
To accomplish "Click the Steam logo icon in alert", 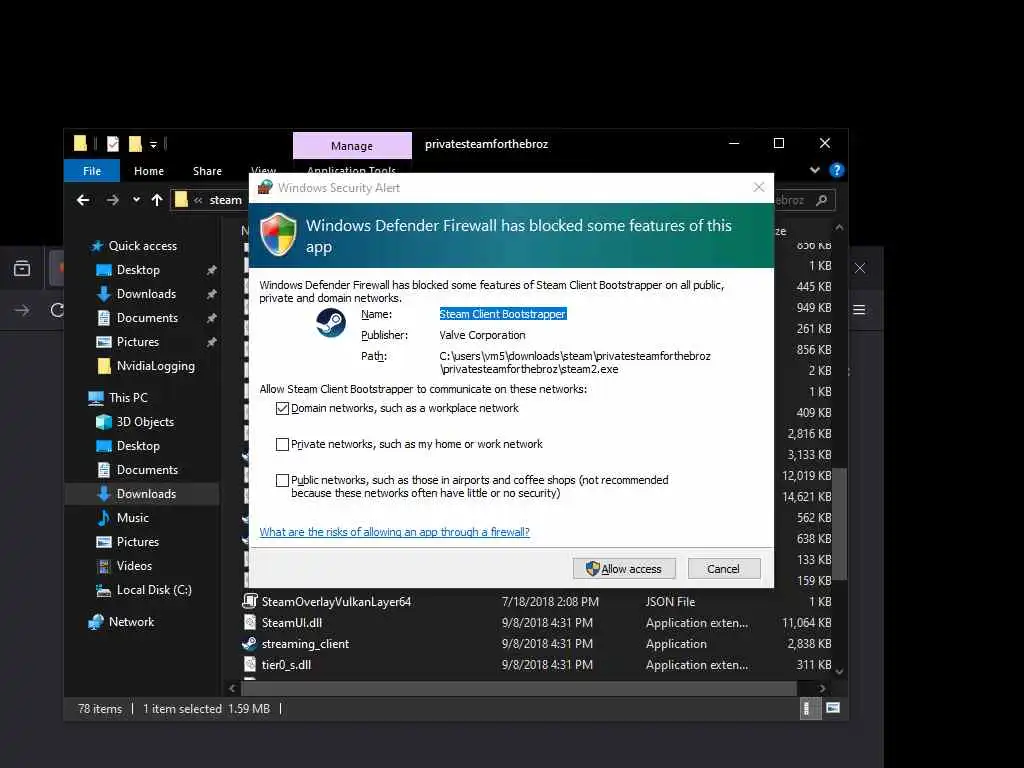I will (x=331, y=323).
